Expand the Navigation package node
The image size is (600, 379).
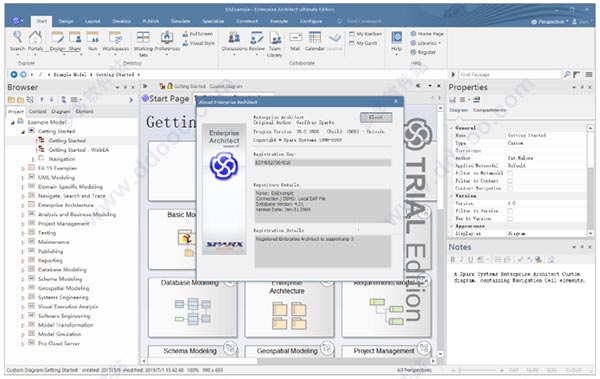pyautogui.click(x=33, y=159)
